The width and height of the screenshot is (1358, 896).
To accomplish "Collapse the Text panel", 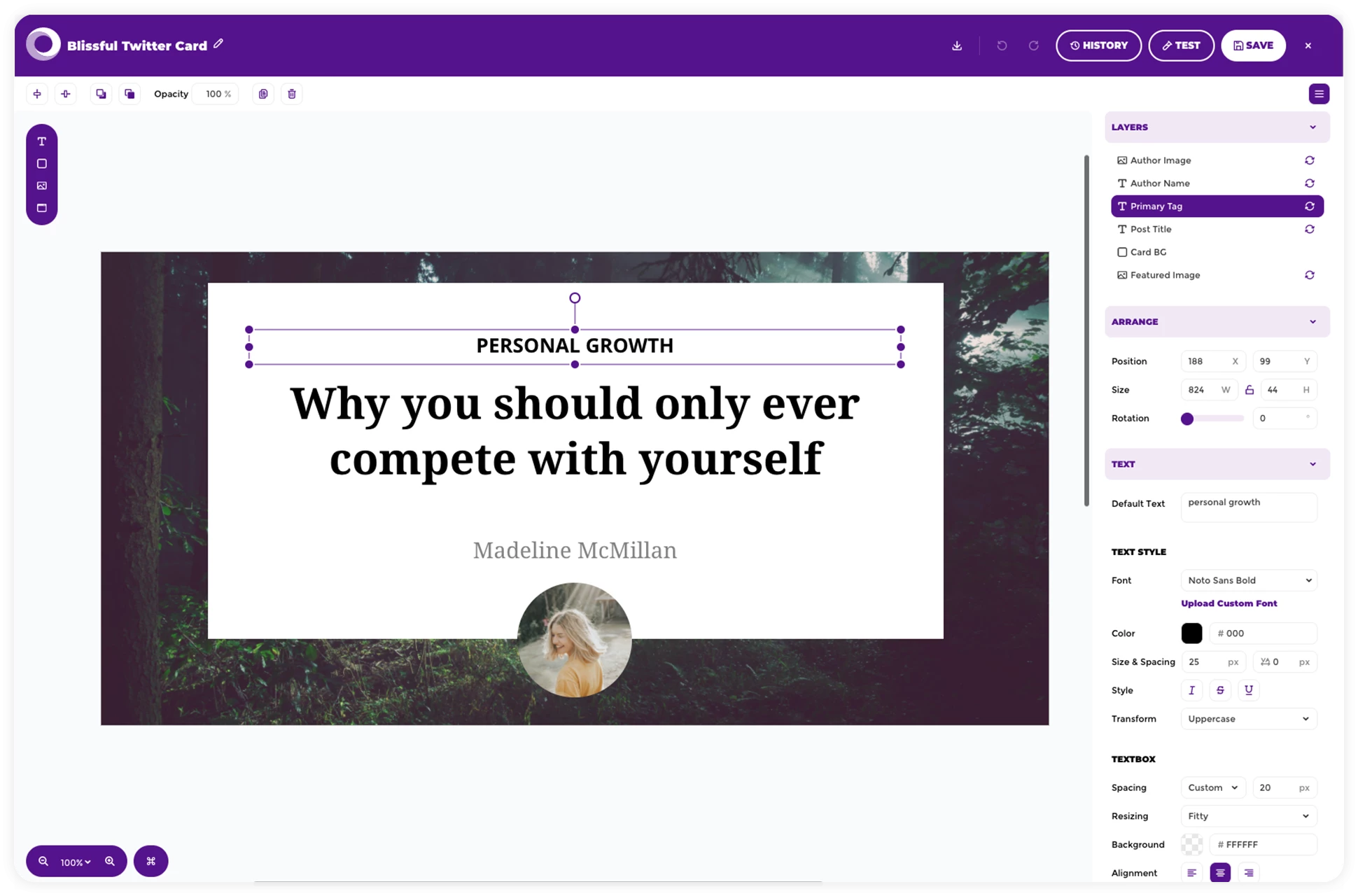I will tap(1312, 464).
